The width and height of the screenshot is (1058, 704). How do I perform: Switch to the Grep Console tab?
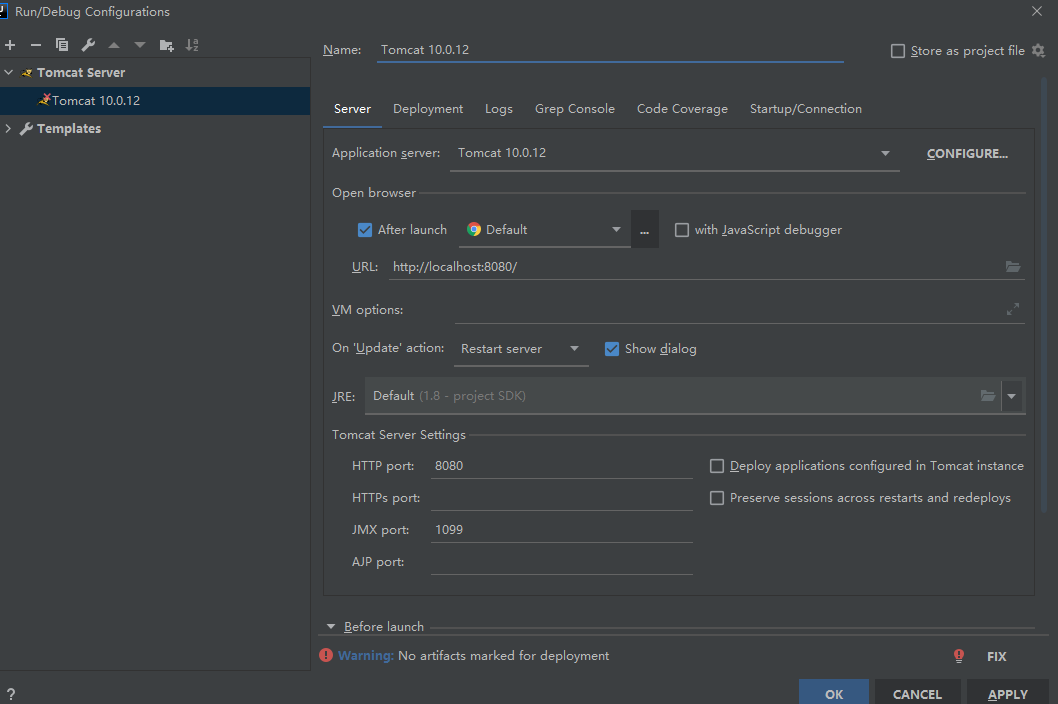[x=575, y=109]
